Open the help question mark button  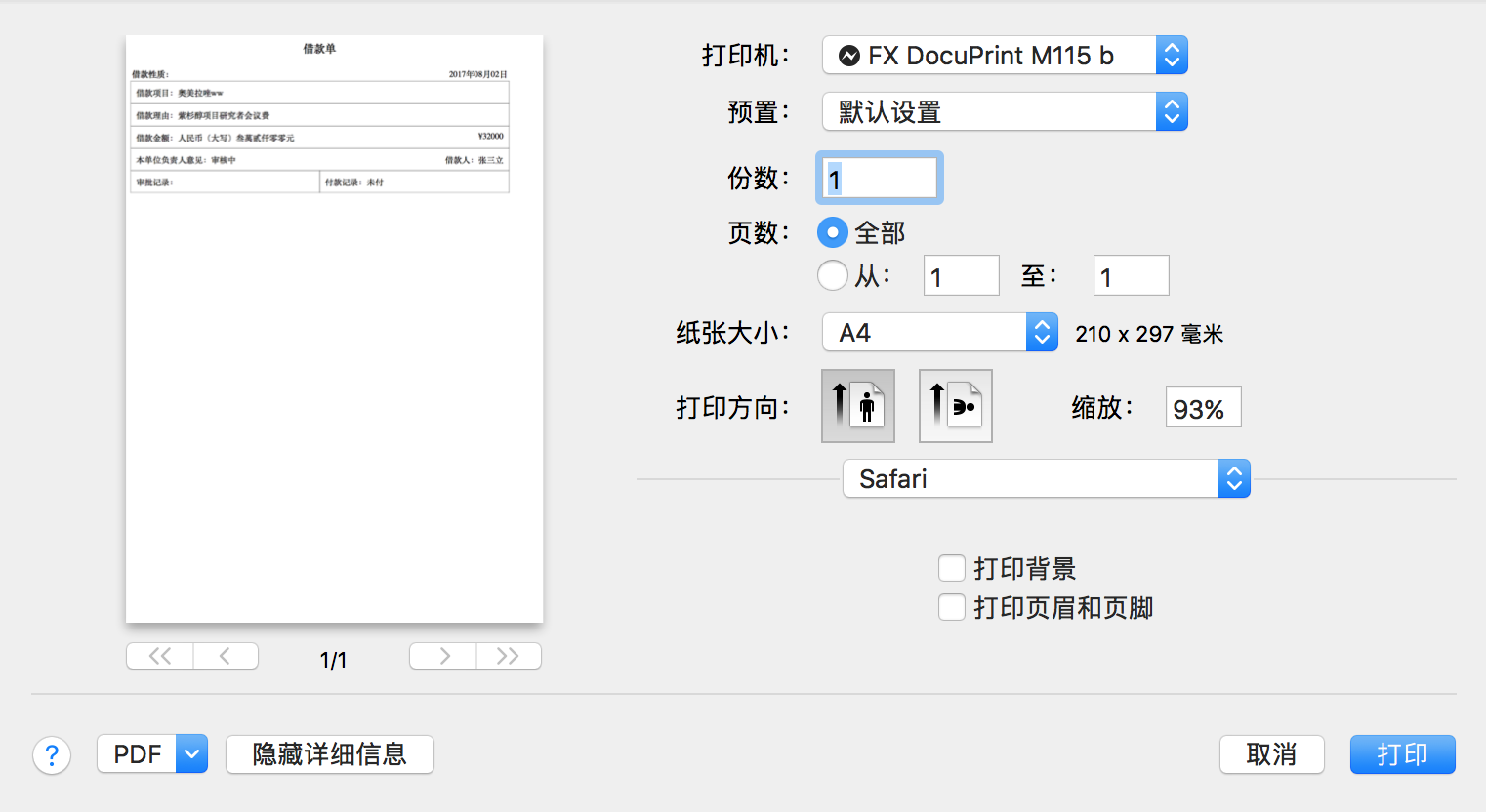coord(52,754)
